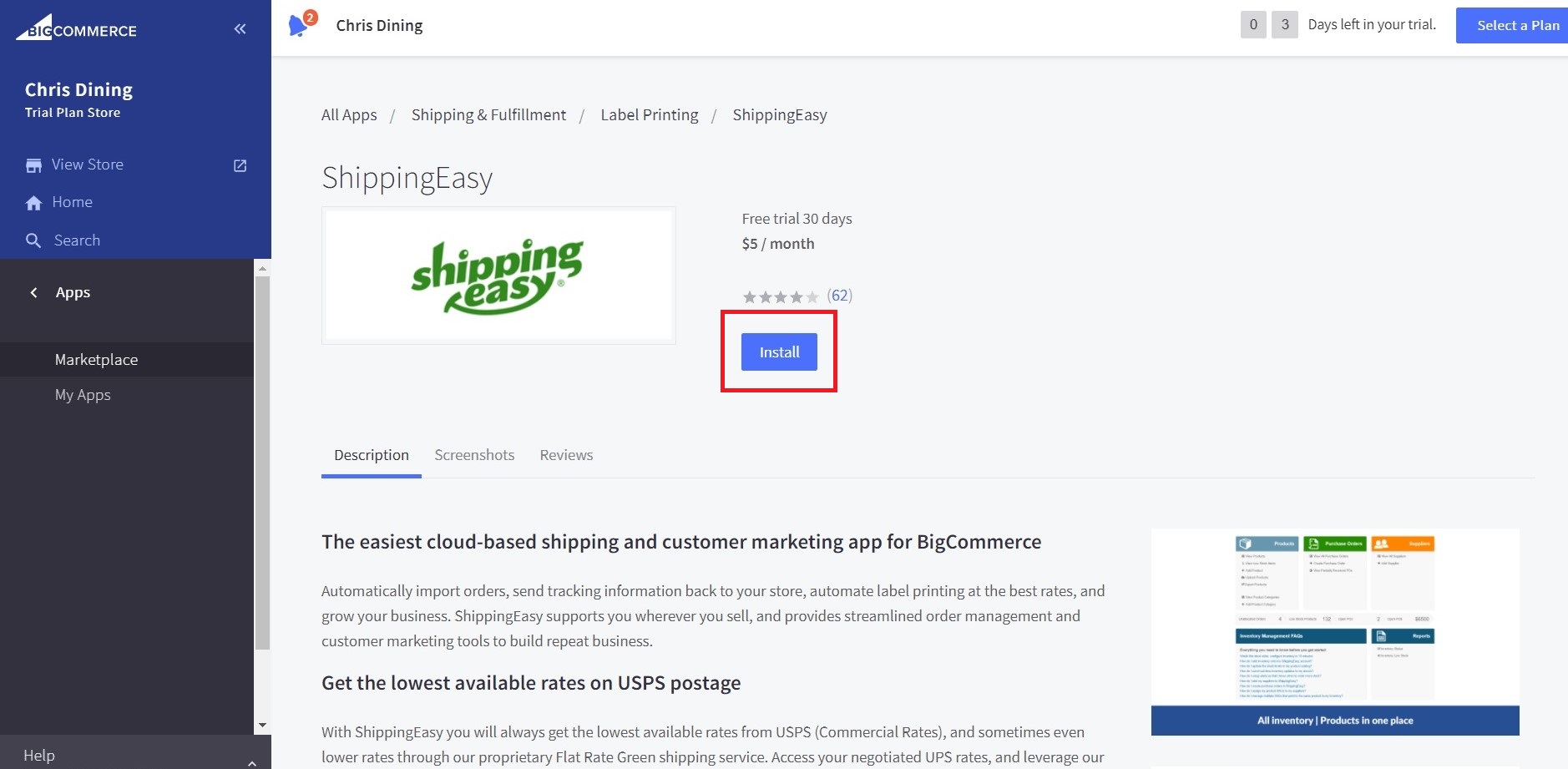Open My Apps in the sidebar
Image resolution: width=1568 pixels, height=769 pixels.
coord(83,395)
